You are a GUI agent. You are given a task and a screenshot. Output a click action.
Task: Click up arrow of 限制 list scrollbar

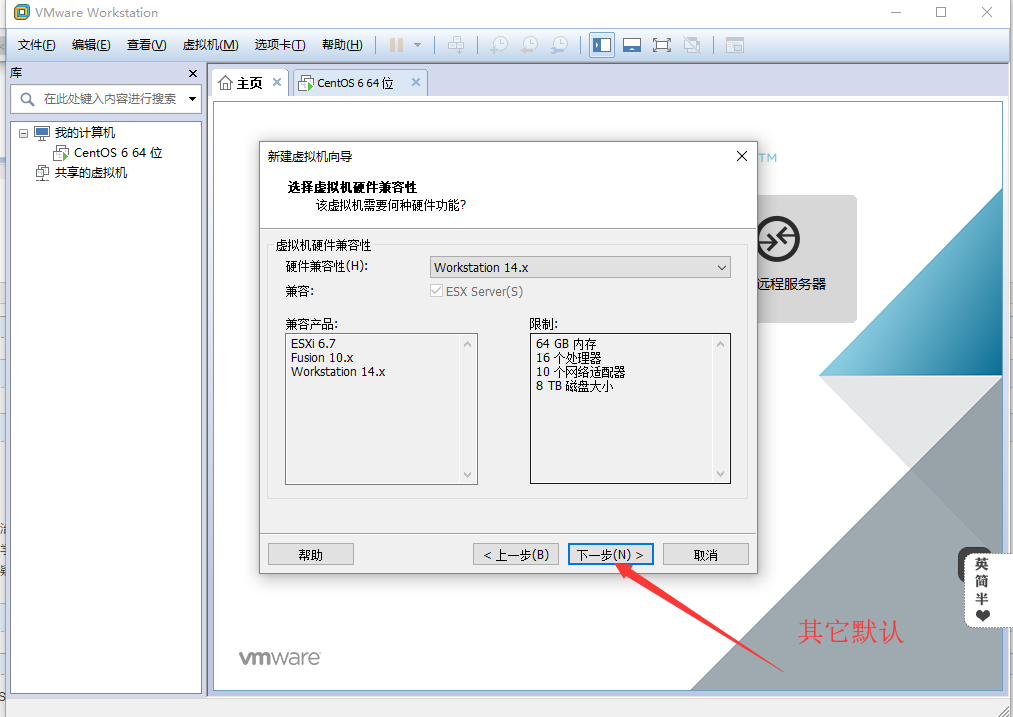(x=720, y=344)
